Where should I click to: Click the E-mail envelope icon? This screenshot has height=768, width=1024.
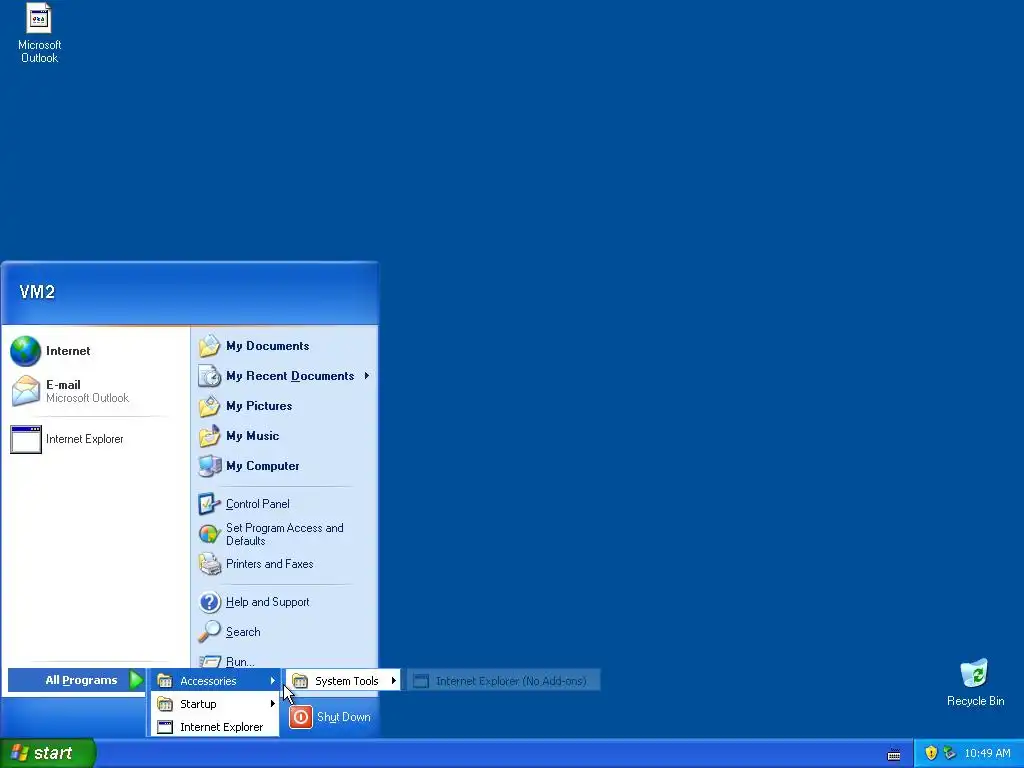pos(25,391)
